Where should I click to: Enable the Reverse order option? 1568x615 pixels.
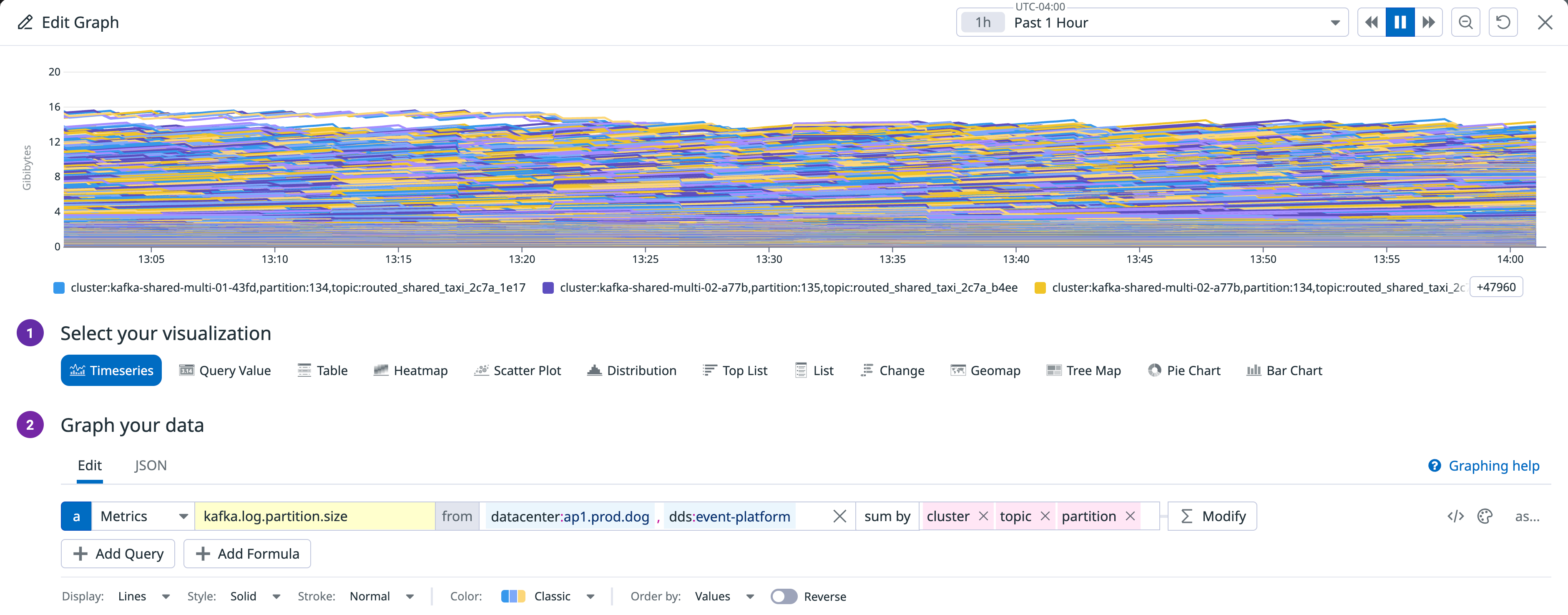coord(784,597)
